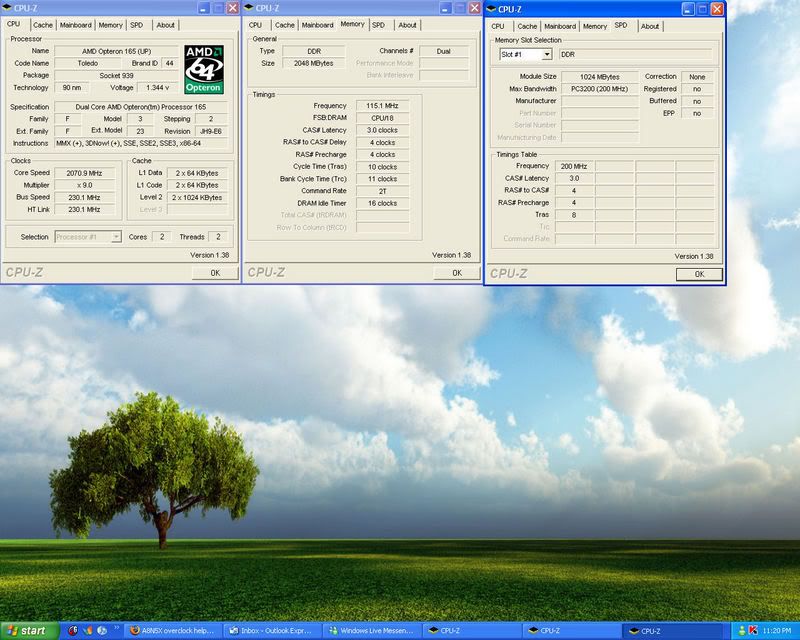Click the memory Size value 2048 MBytes
The width and height of the screenshot is (800, 640).
point(313,63)
